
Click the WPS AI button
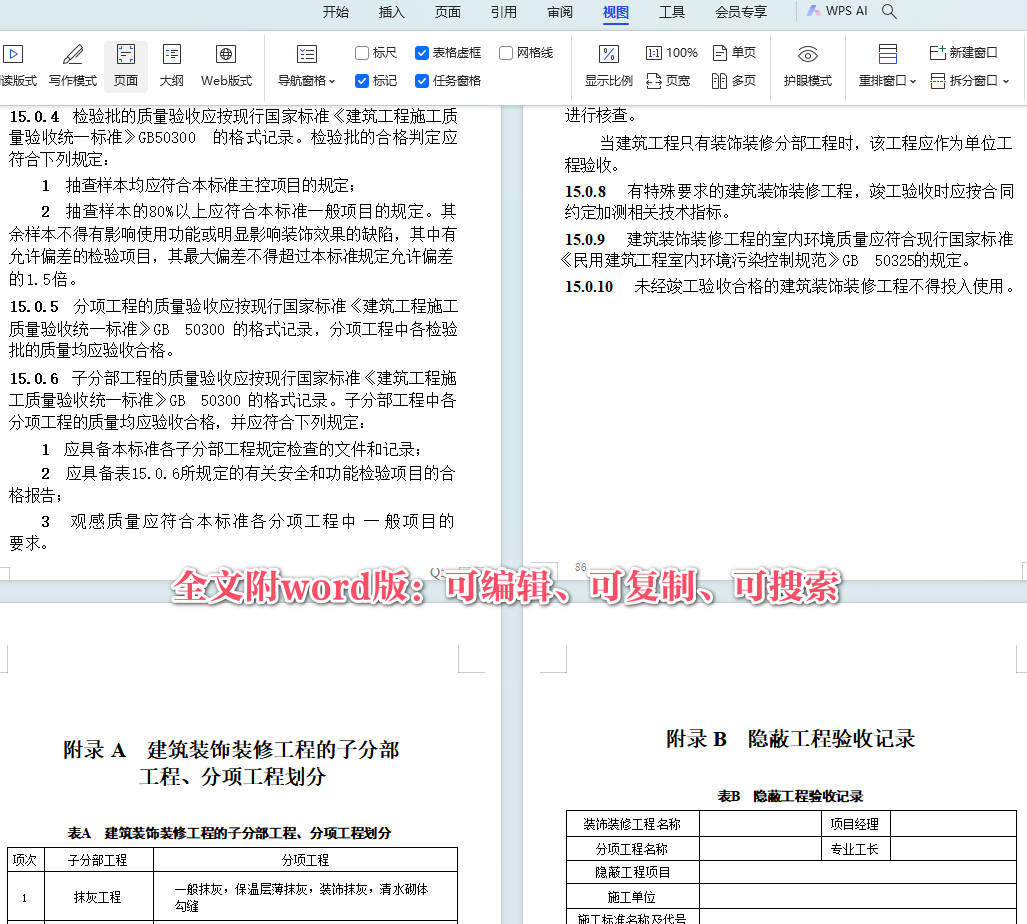[x=838, y=12]
